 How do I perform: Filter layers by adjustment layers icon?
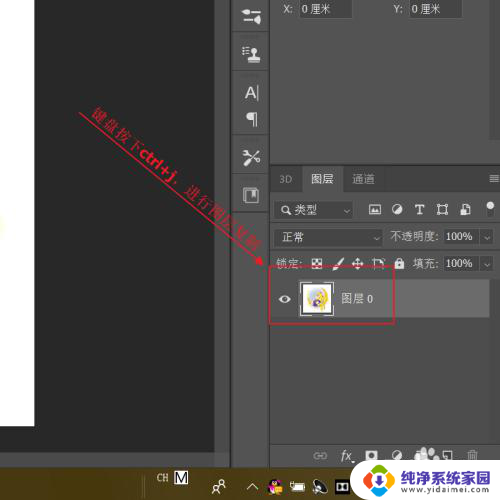pyautogui.click(x=397, y=210)
